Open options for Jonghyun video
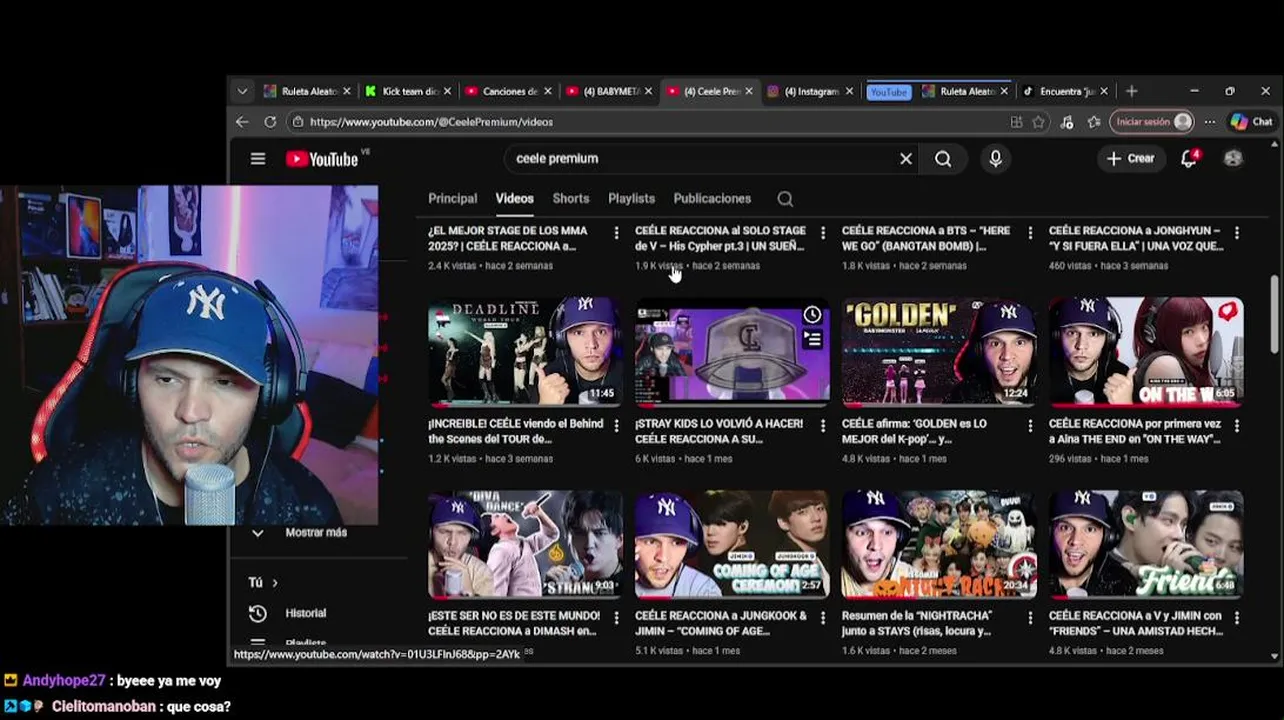Viewport: 1284px width, 720px height. 1237,233
